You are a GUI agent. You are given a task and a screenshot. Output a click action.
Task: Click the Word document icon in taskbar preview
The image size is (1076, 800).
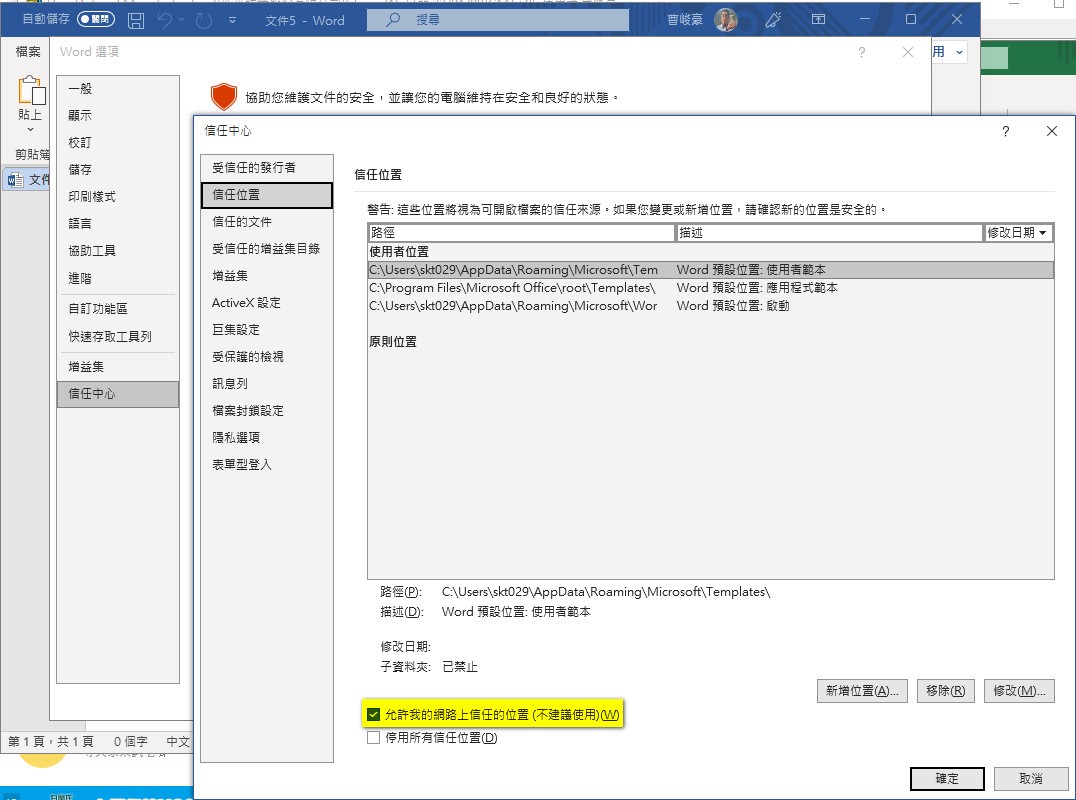(x=15, y=180)
